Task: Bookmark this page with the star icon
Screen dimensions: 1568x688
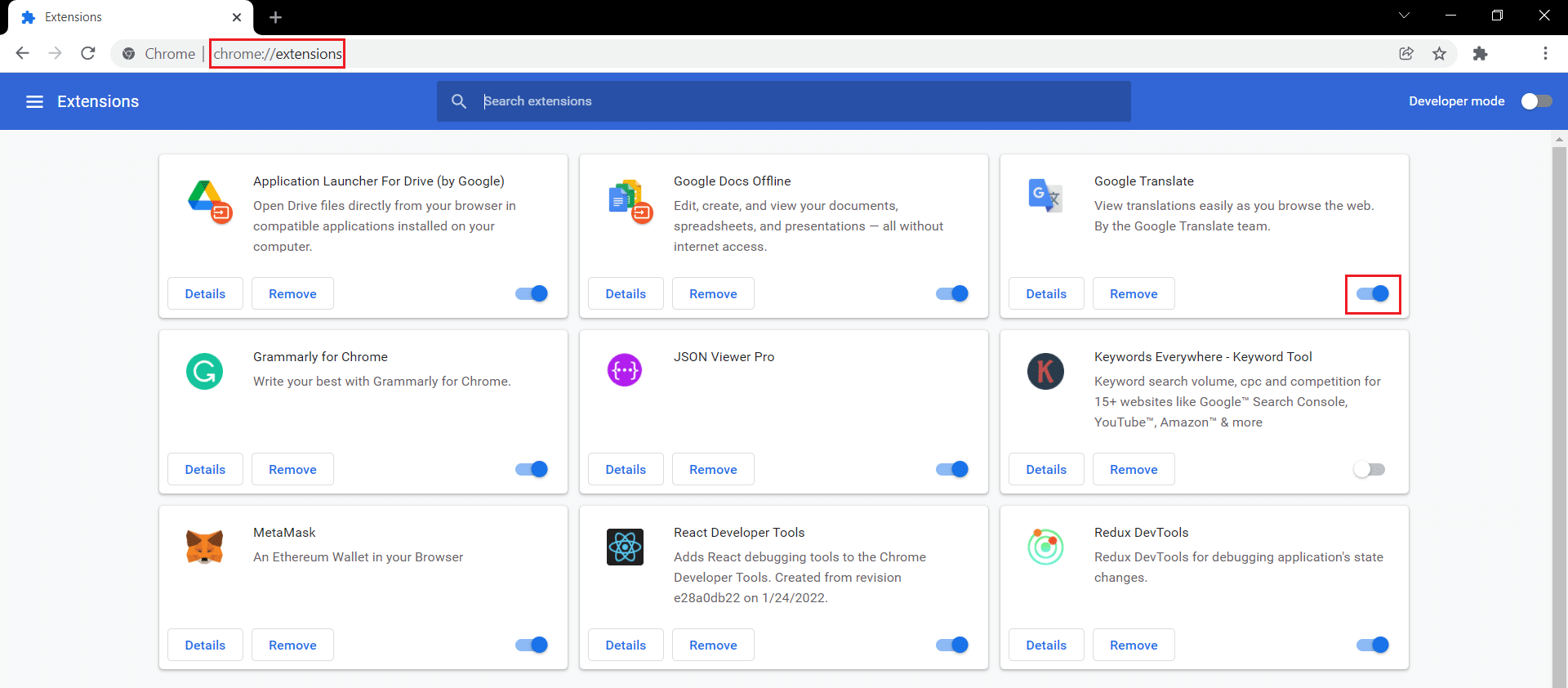Action: point(1440,53)
